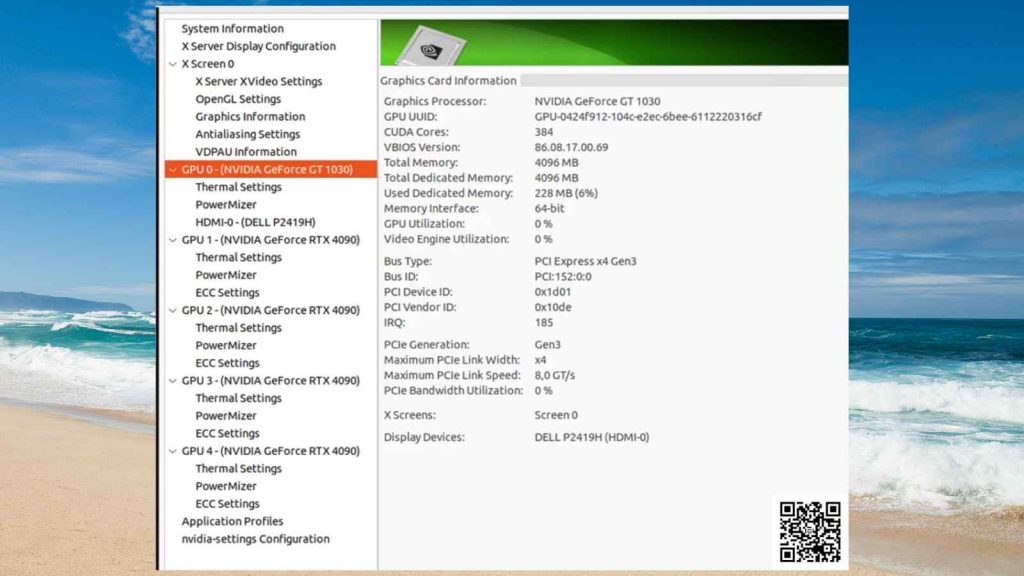The width and height of the screenshot is (1024, 576).
Task: Open VDPAU Information
Action: click(x=246, y=152)
